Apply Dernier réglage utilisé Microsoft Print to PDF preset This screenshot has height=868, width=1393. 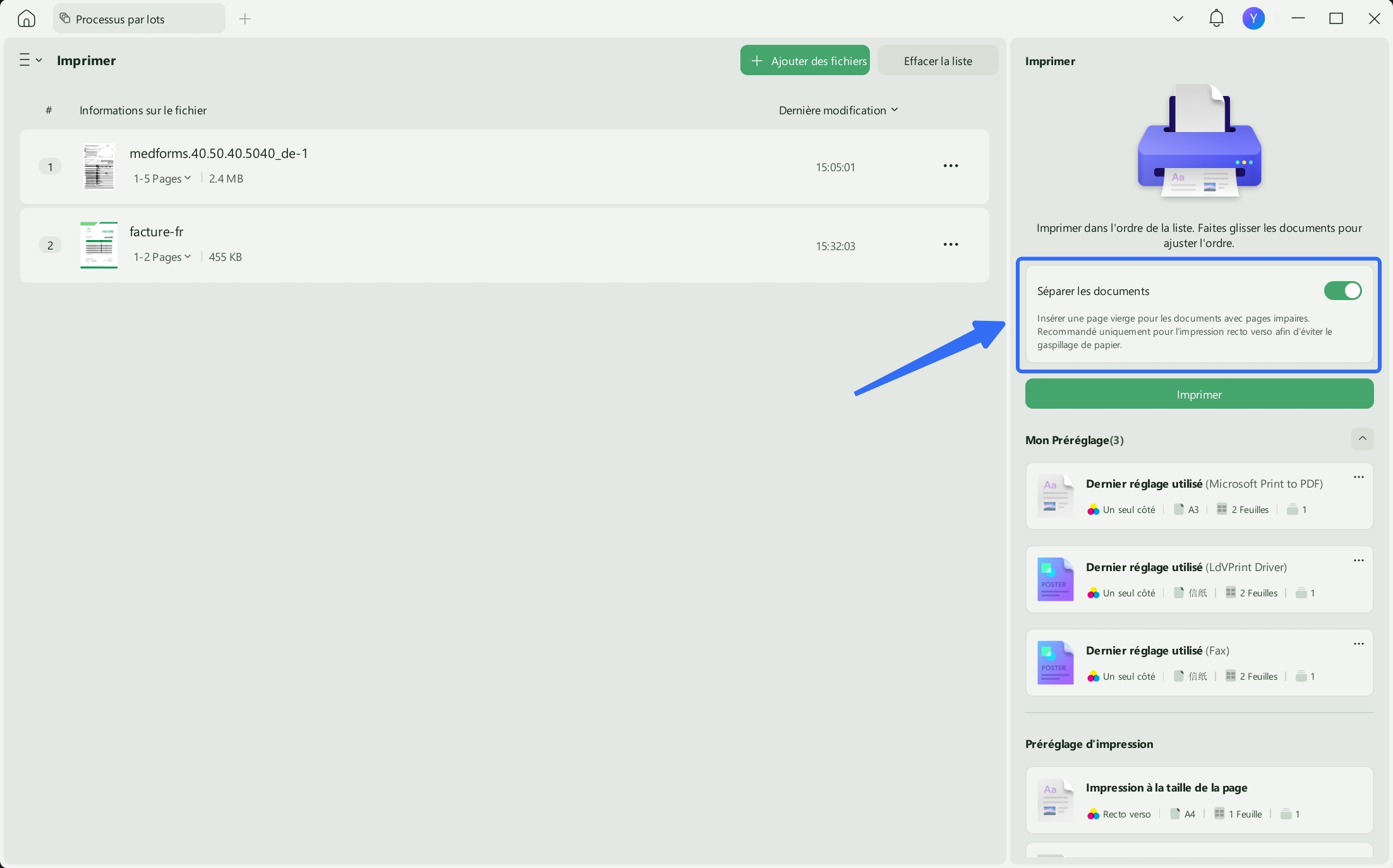[1199, 496]
